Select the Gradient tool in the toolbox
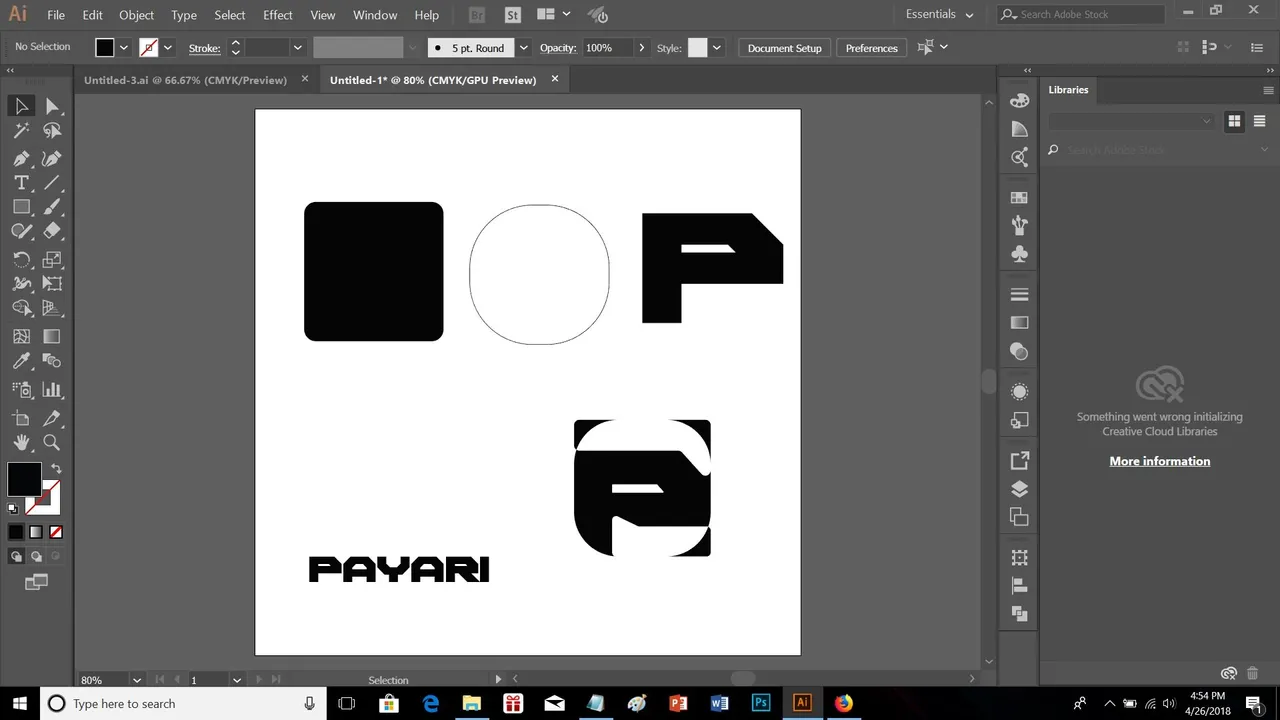The width and height of the screenshot is (1280, 720). coord(52,337)
